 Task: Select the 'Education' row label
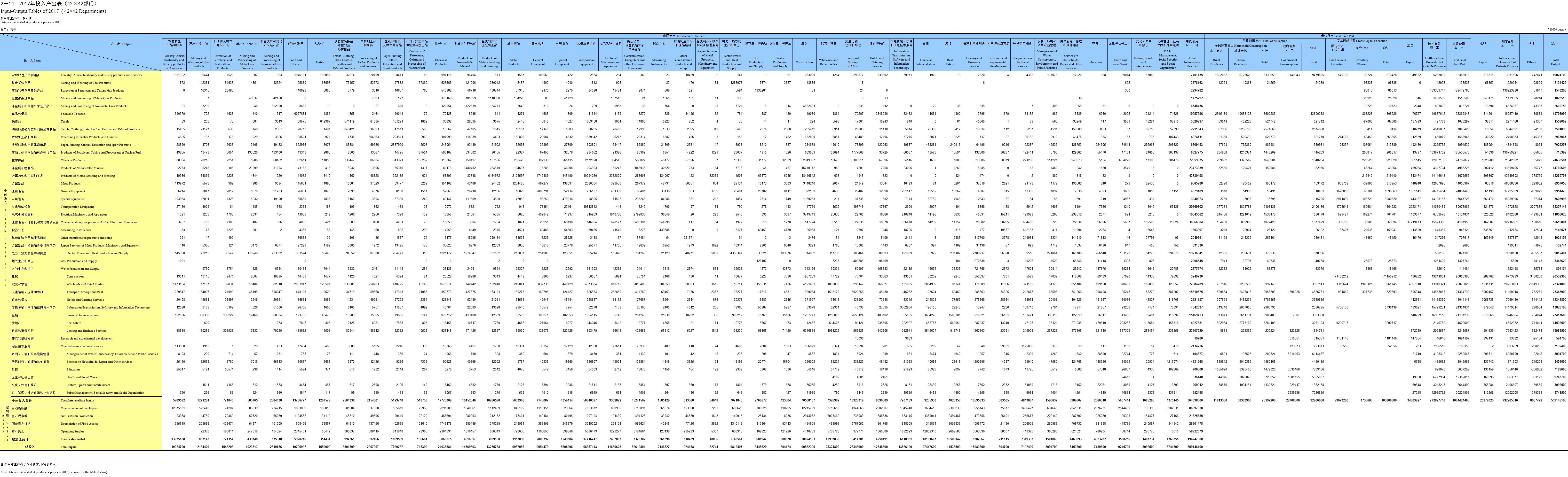pyautogui.click(x=73, y=369)
